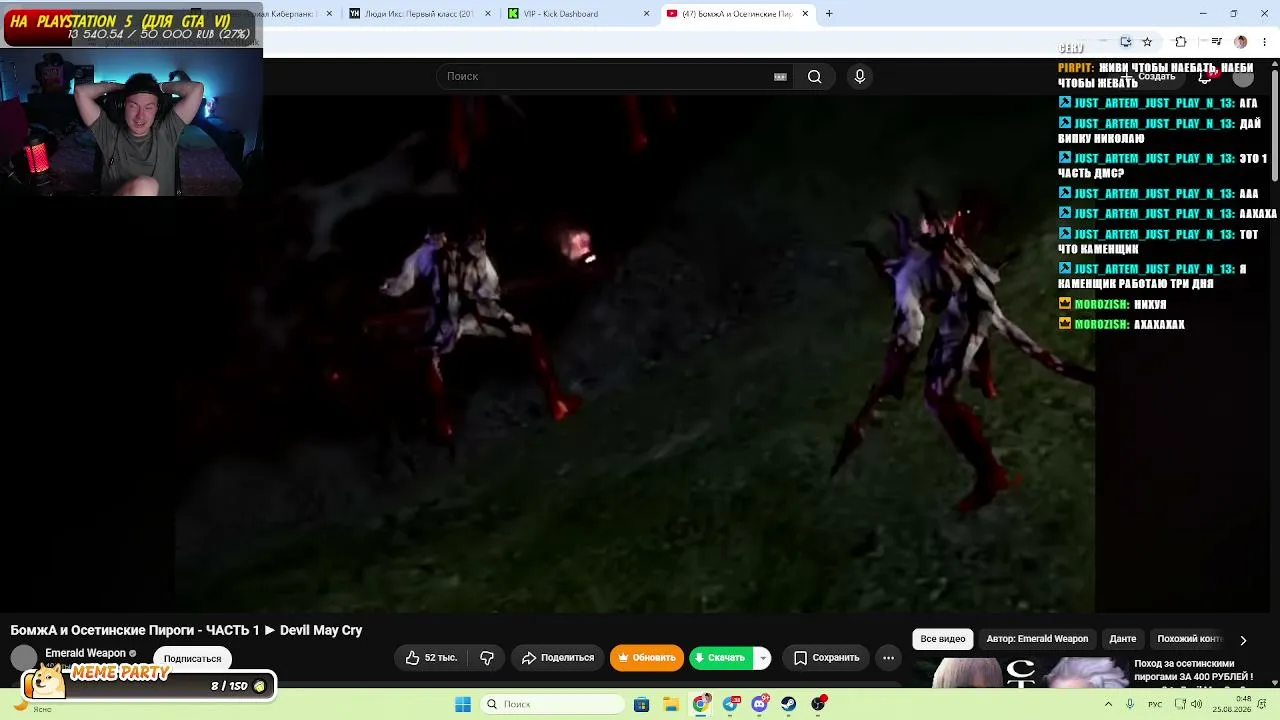Select the Автор: Emerald Weapon chip
Image resolution: width=1280 pixels, height=720 pixels.
(x=1037, y=639)
